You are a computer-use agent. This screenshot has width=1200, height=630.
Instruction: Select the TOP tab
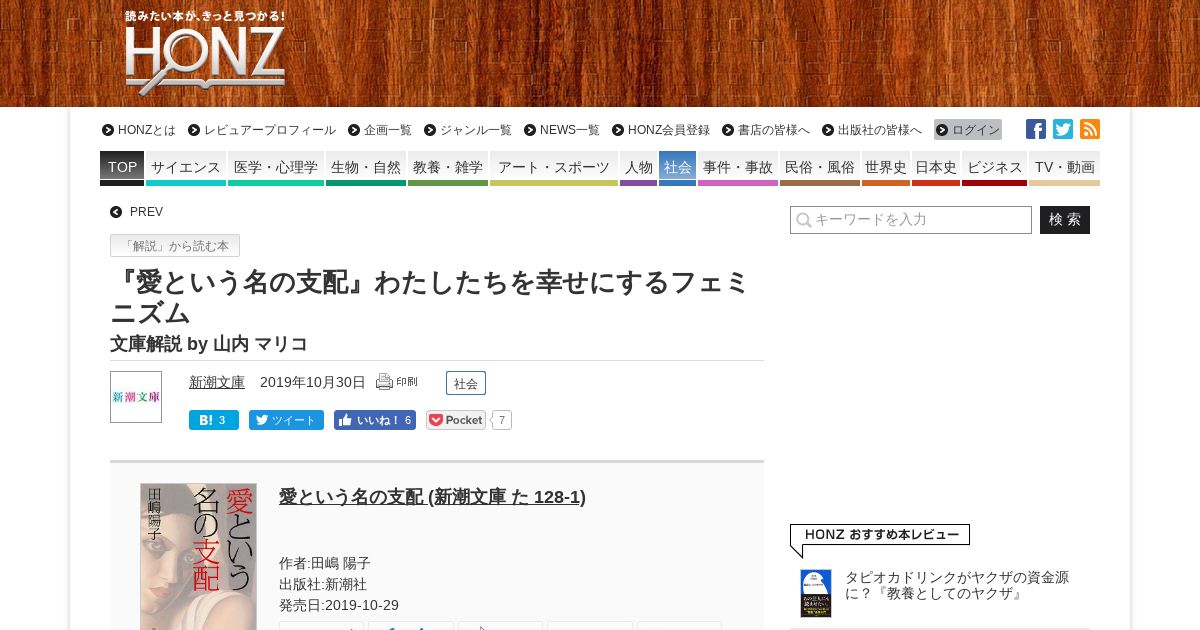pyautogui.click(x=122, y=168)
